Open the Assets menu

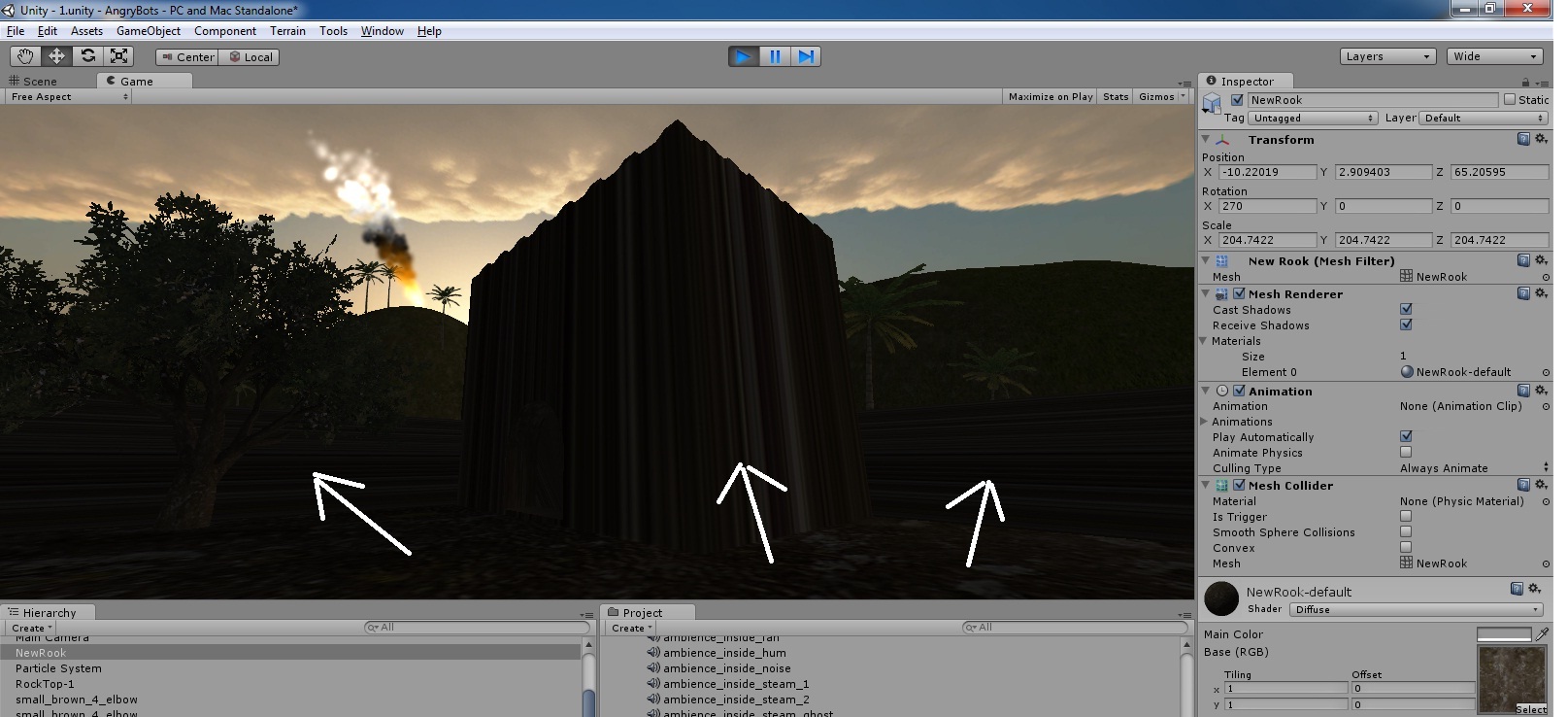[x=86, y=31]
